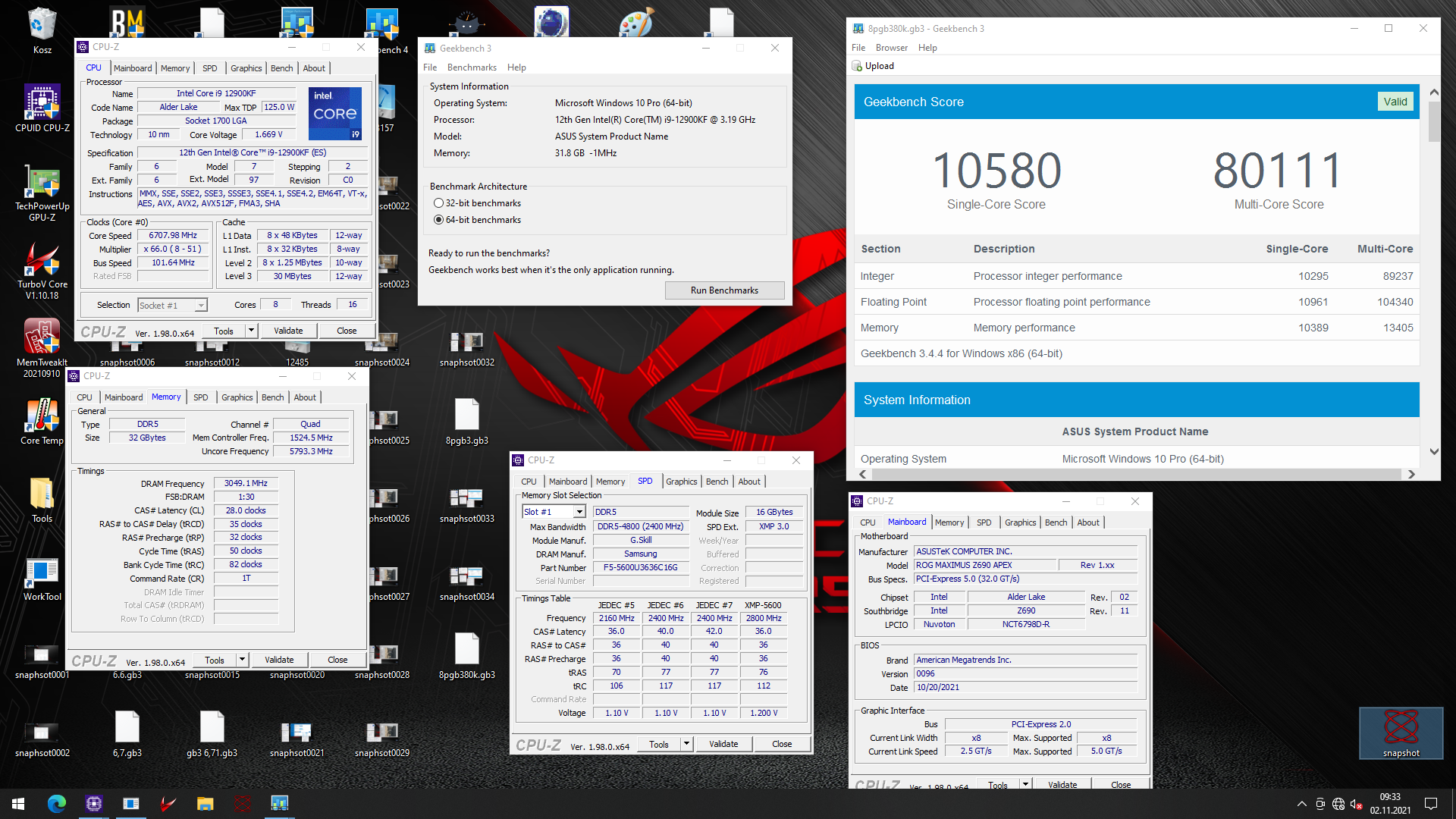This screenshot has height=819, width=1456.
Task: Open the notification center in taskbar
Action: 1431,804
